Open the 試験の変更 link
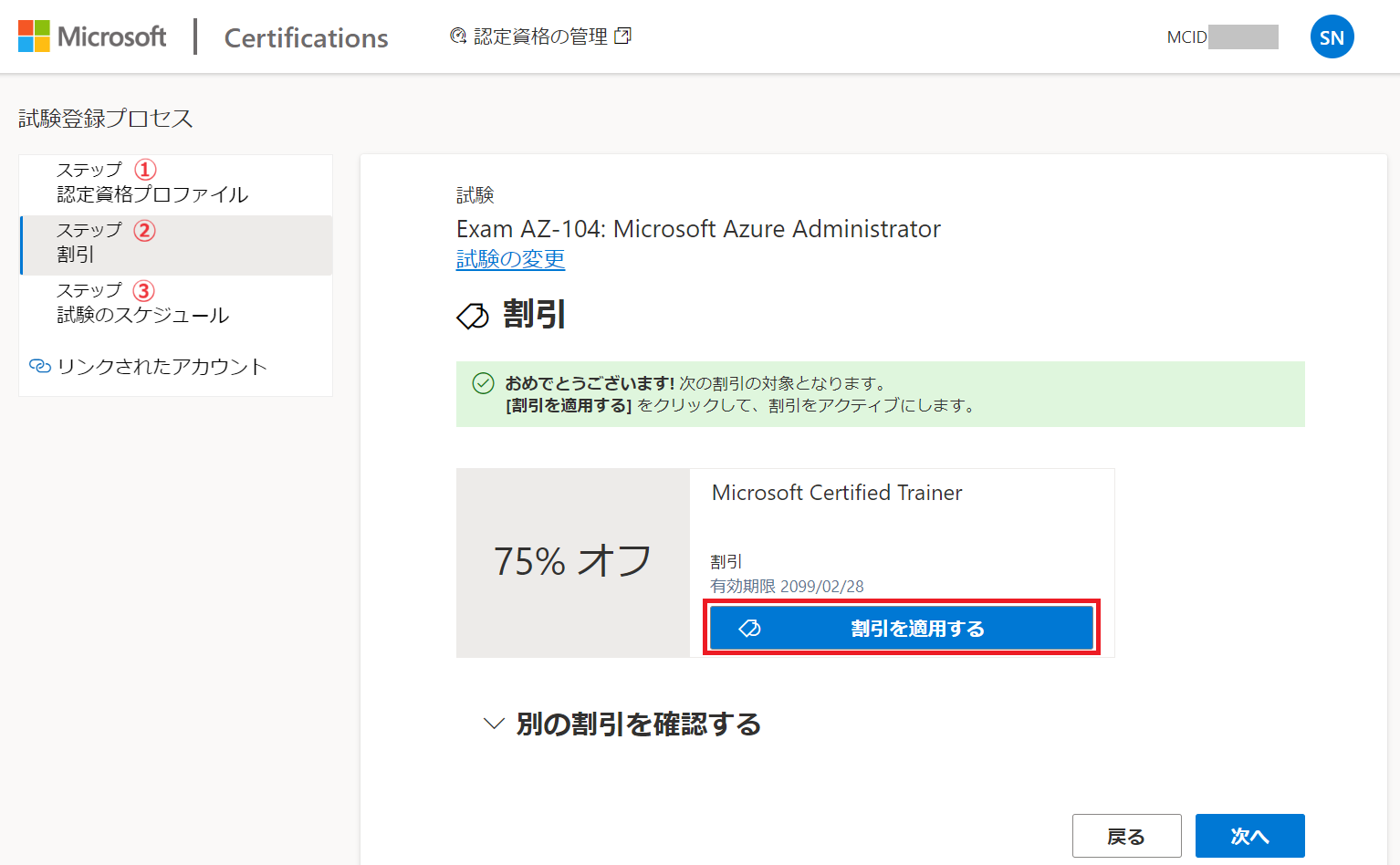This screenshot has height=865, width=1400. pyautogui.click(x=510, y=260)
